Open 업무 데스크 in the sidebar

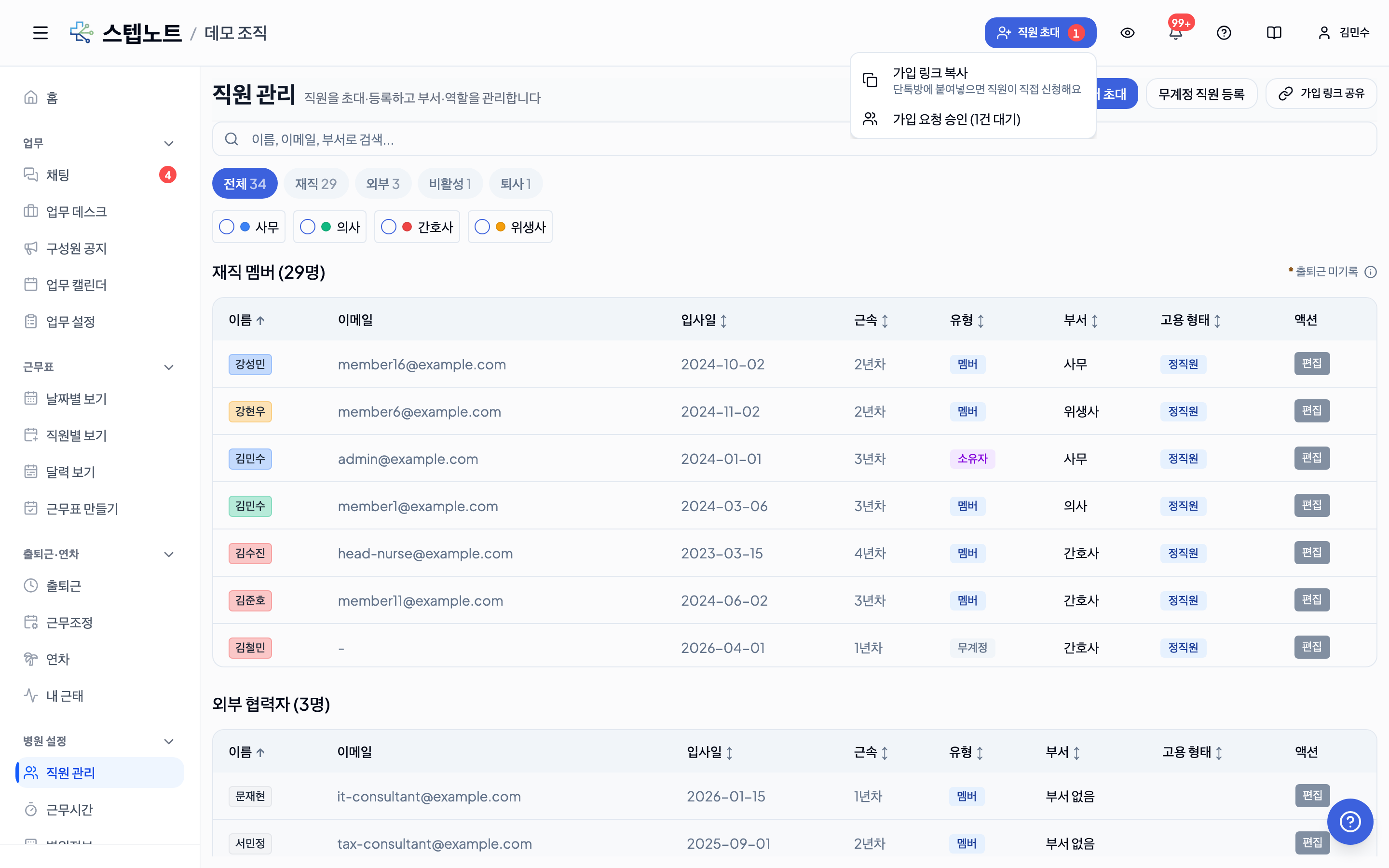[100, 211]
